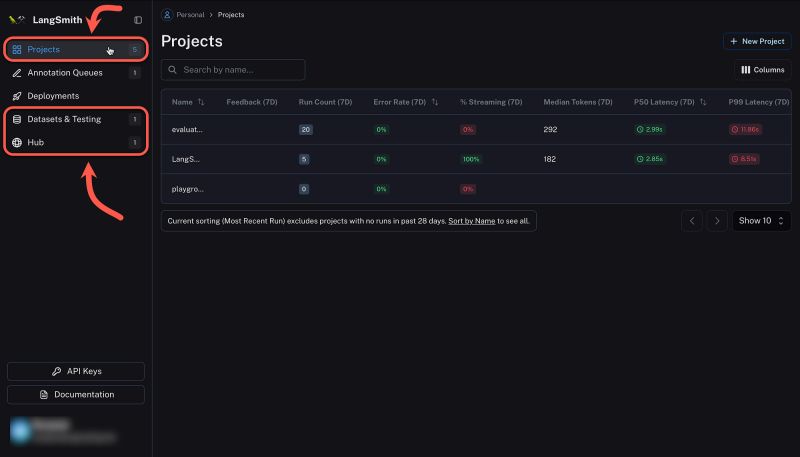Open the API Keys button
The height and width of the screenshot is (457, 800).
[x=76, y=371]
